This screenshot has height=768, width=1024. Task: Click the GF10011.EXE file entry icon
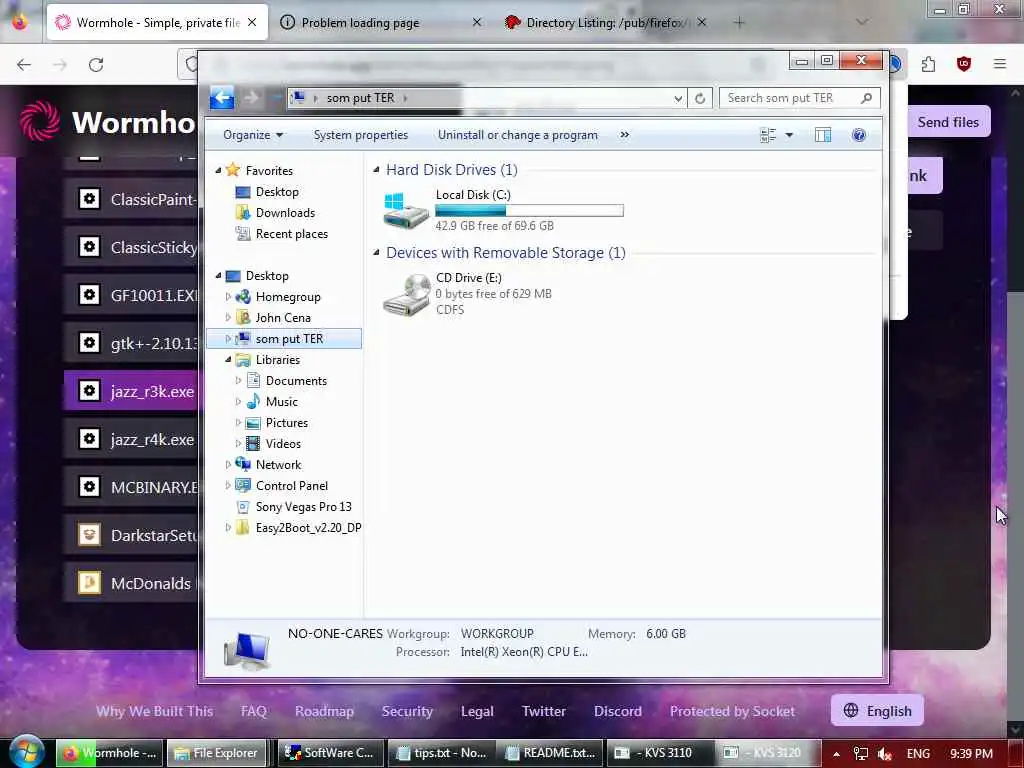(x=89, y=295)
